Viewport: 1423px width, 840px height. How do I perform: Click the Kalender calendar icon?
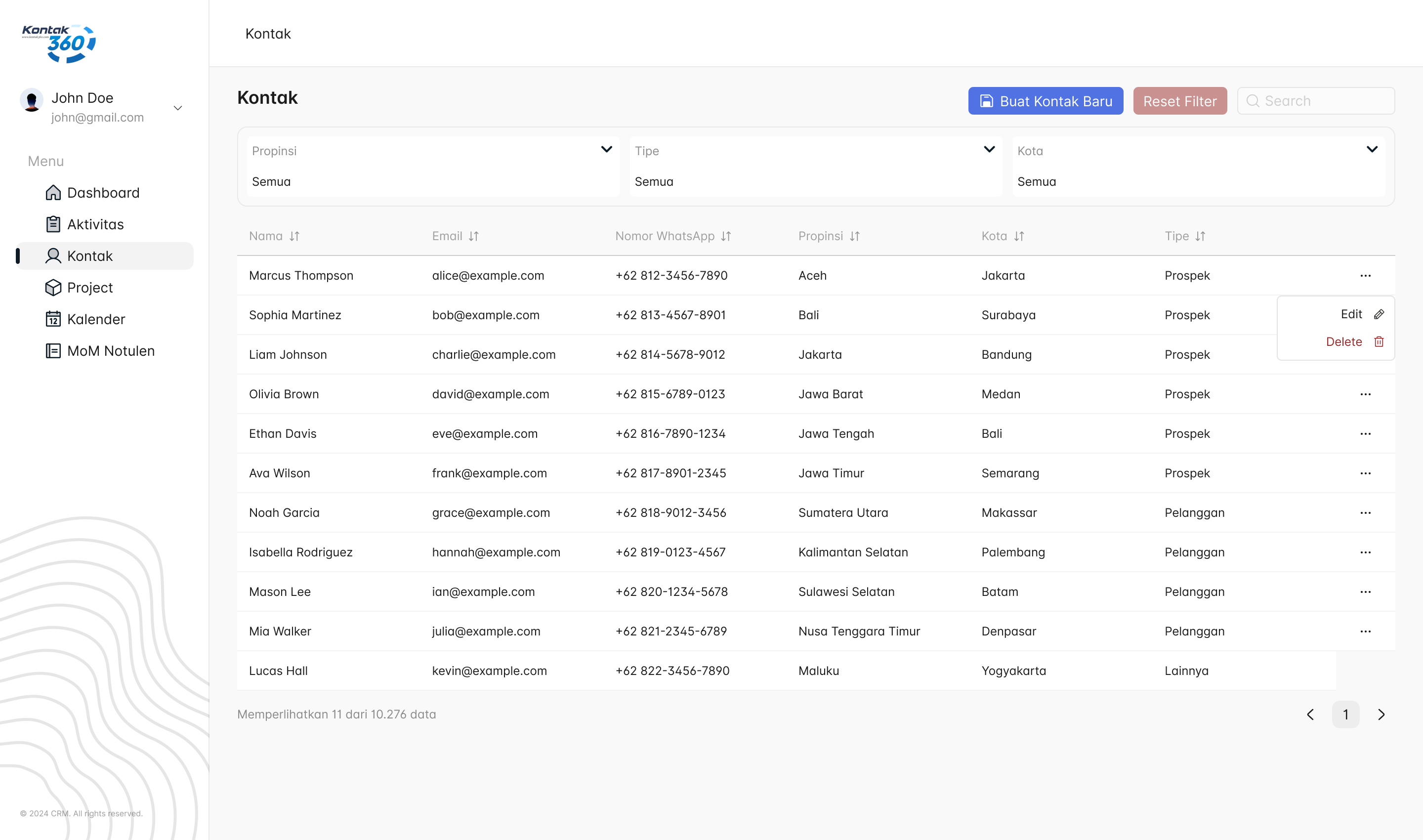click(x=53, y=319)
